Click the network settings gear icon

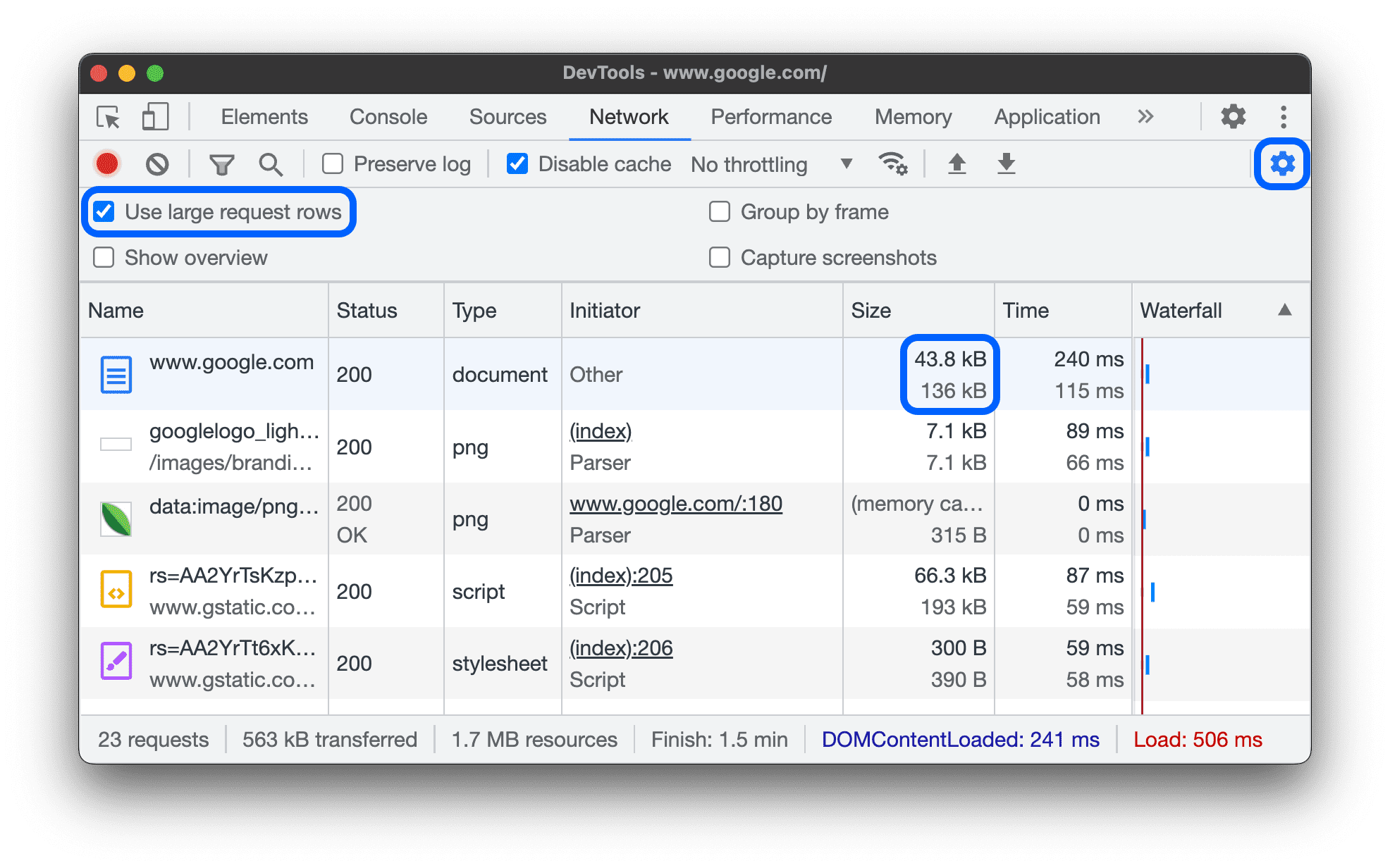tap(1282, 163)
